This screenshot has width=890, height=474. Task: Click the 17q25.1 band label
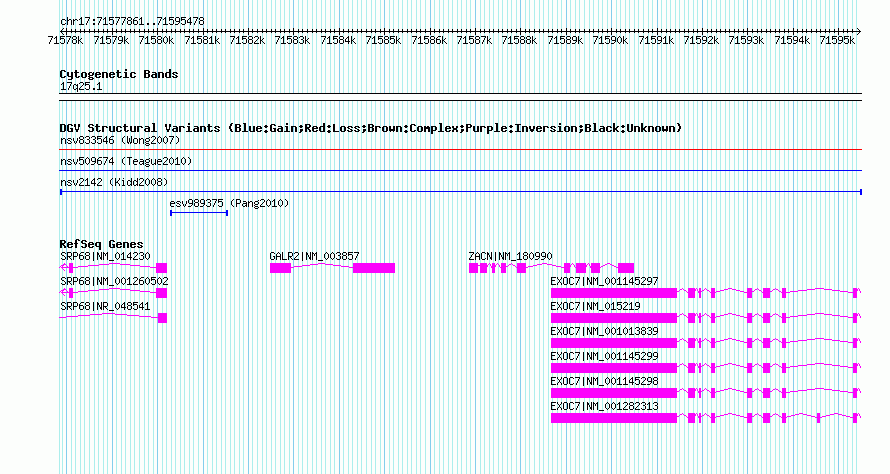pos(81,87)
